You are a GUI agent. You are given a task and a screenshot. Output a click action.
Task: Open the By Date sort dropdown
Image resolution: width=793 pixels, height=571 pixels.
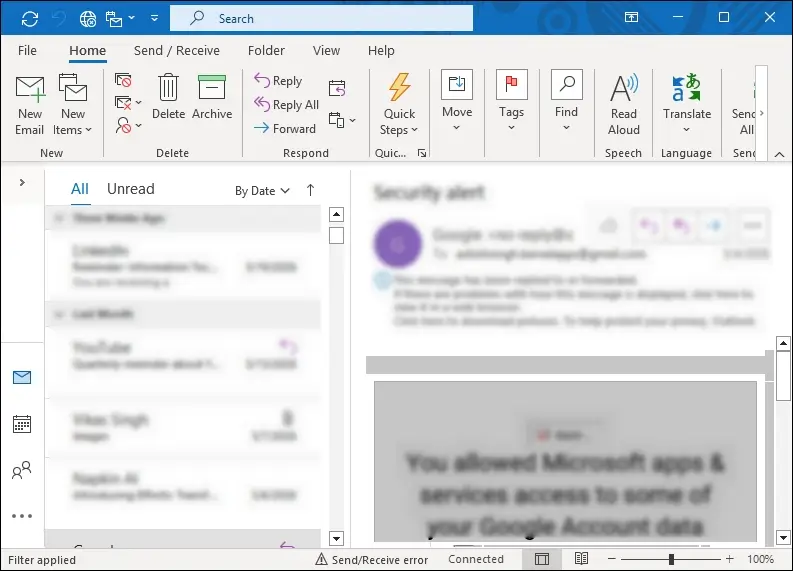262,191
